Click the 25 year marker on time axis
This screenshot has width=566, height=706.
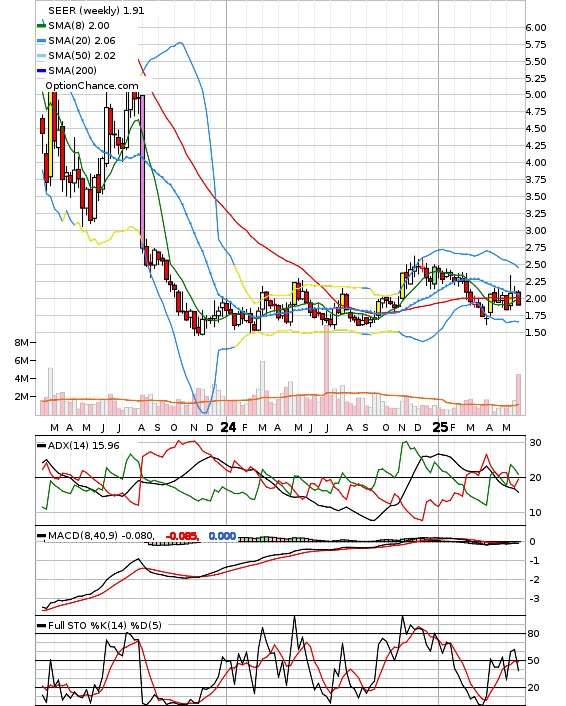click(x=440, y=427)
